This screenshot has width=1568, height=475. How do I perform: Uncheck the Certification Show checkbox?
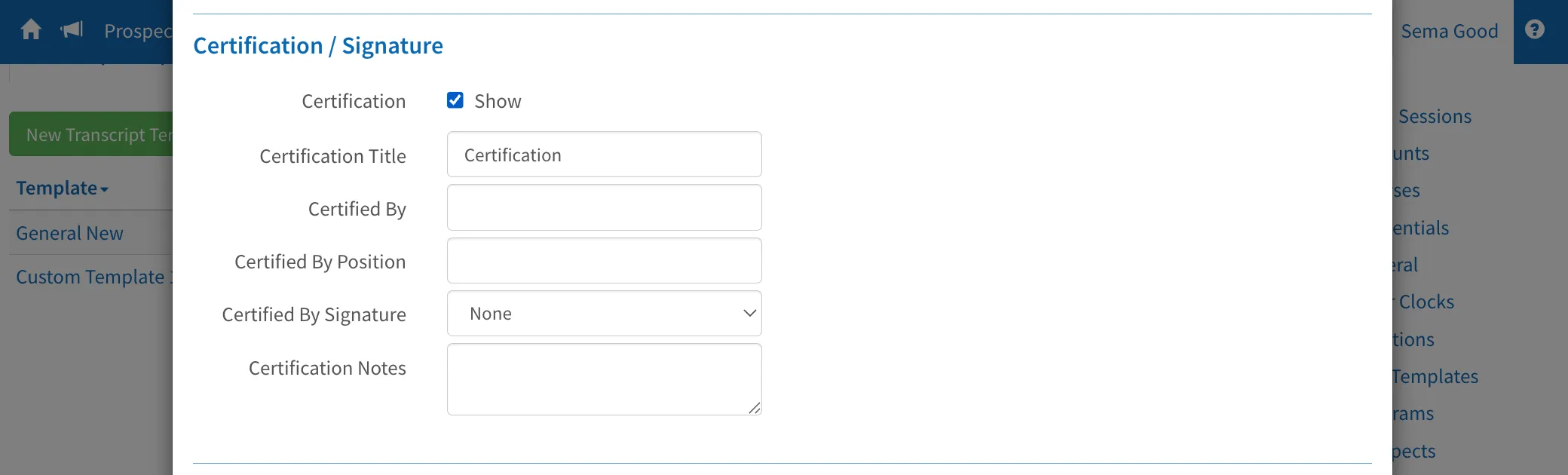(x=455, y=100)
